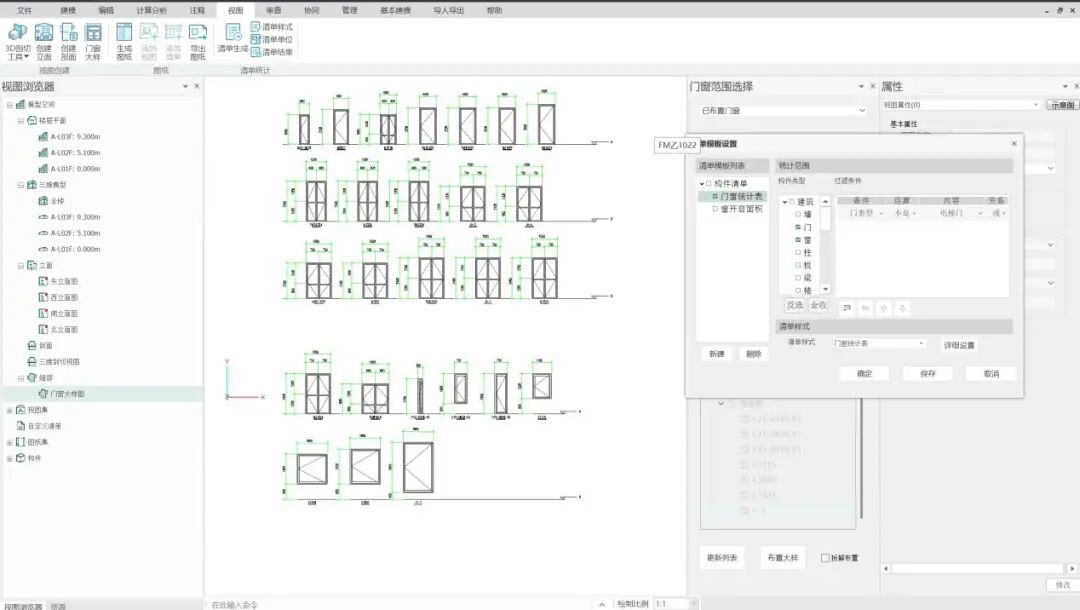Select the 门窗大样 ribbon tool
1080x610 pixels.
(93, 41)
